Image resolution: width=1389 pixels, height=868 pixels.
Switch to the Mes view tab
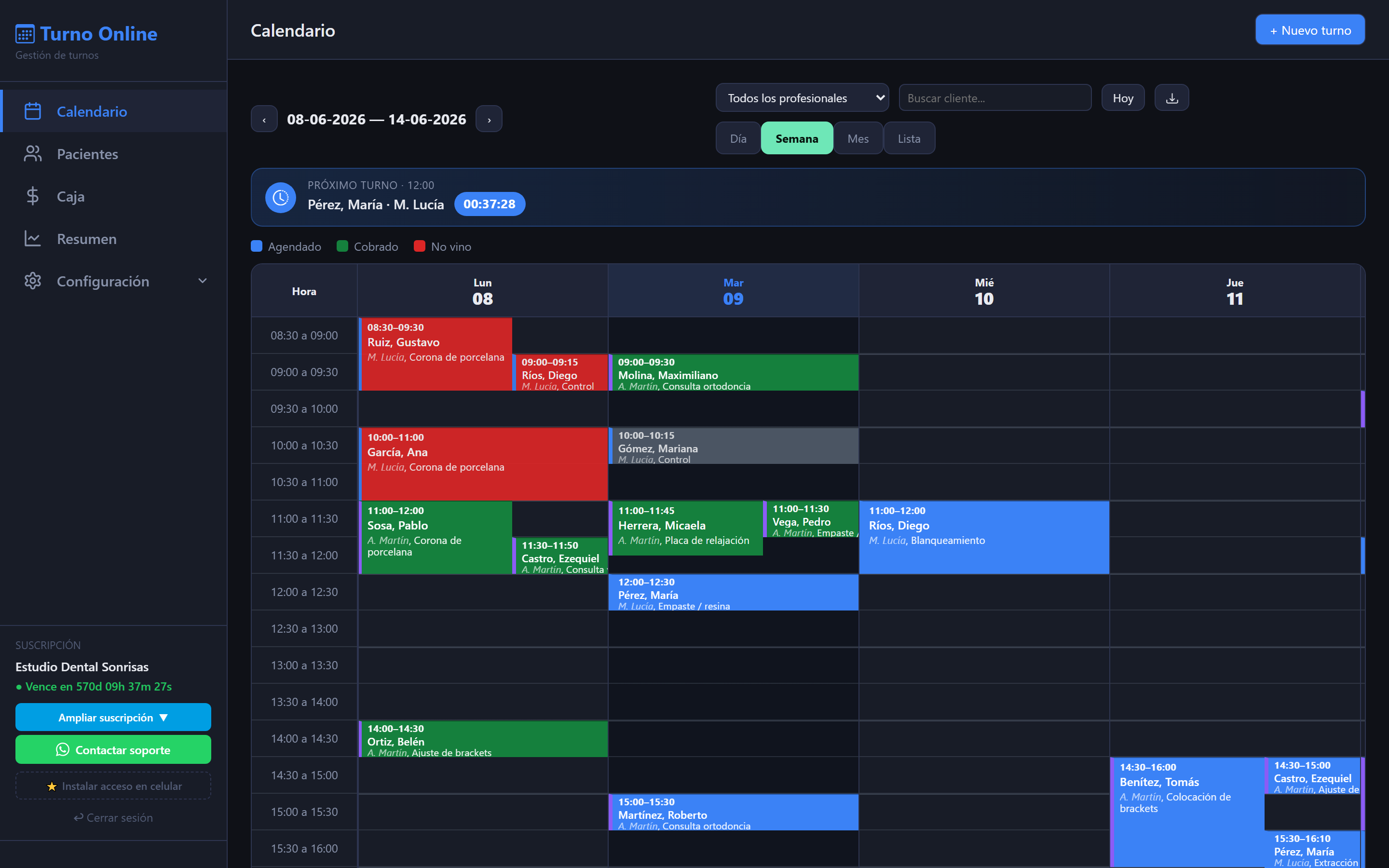click(x=858, y=138)
